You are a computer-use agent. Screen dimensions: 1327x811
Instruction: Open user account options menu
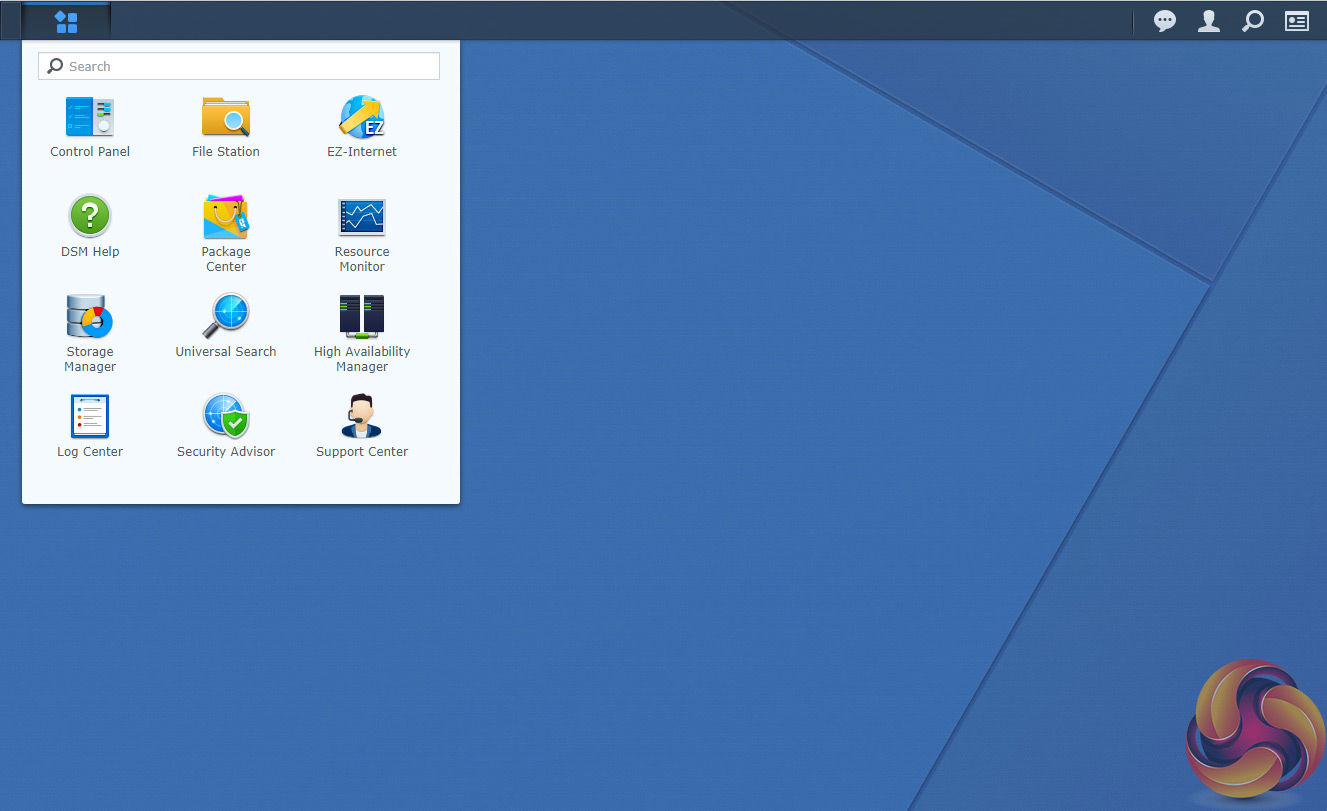click(1209, 21)
